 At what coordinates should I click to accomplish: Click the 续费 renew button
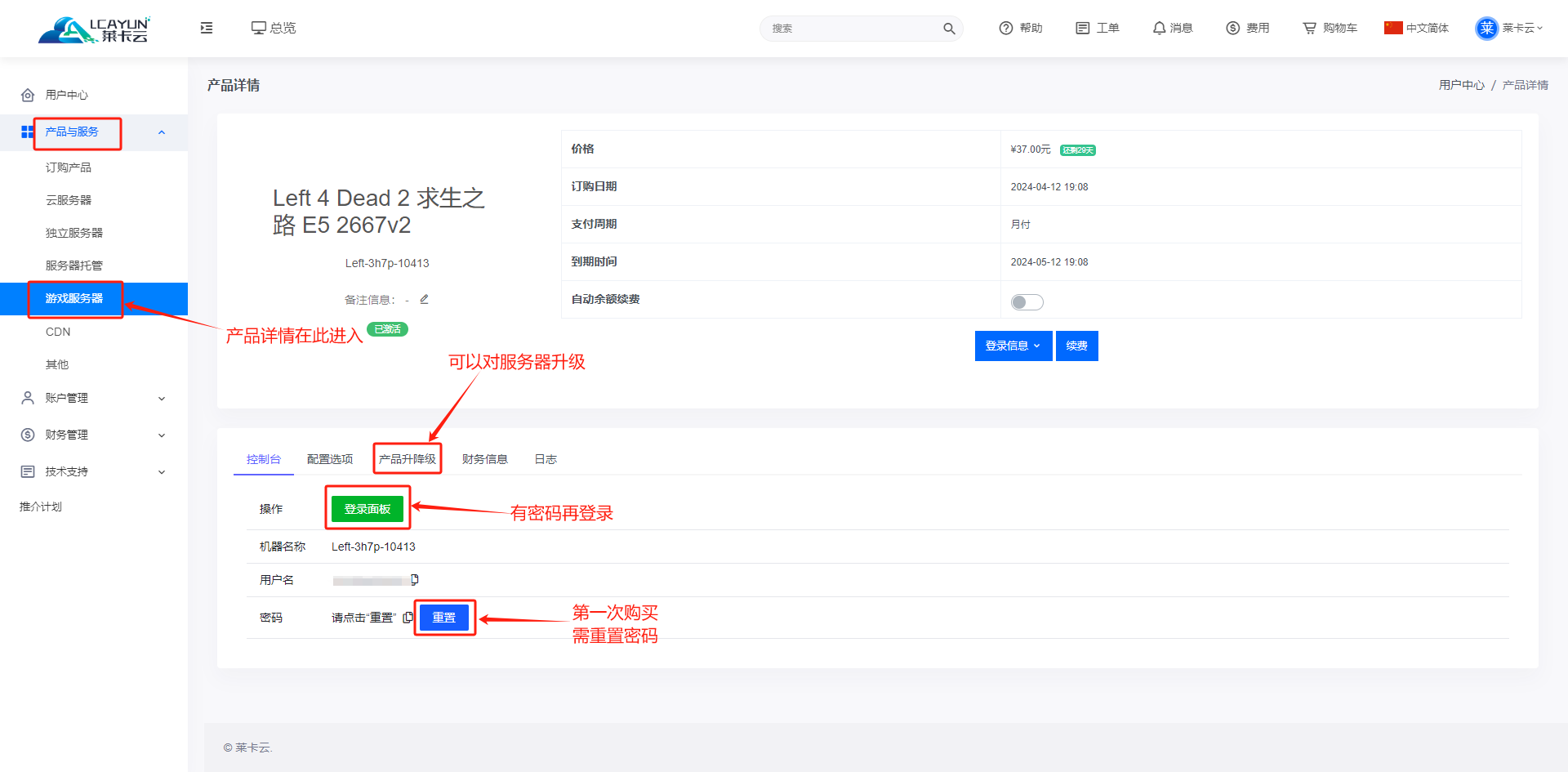(1077, 346)
